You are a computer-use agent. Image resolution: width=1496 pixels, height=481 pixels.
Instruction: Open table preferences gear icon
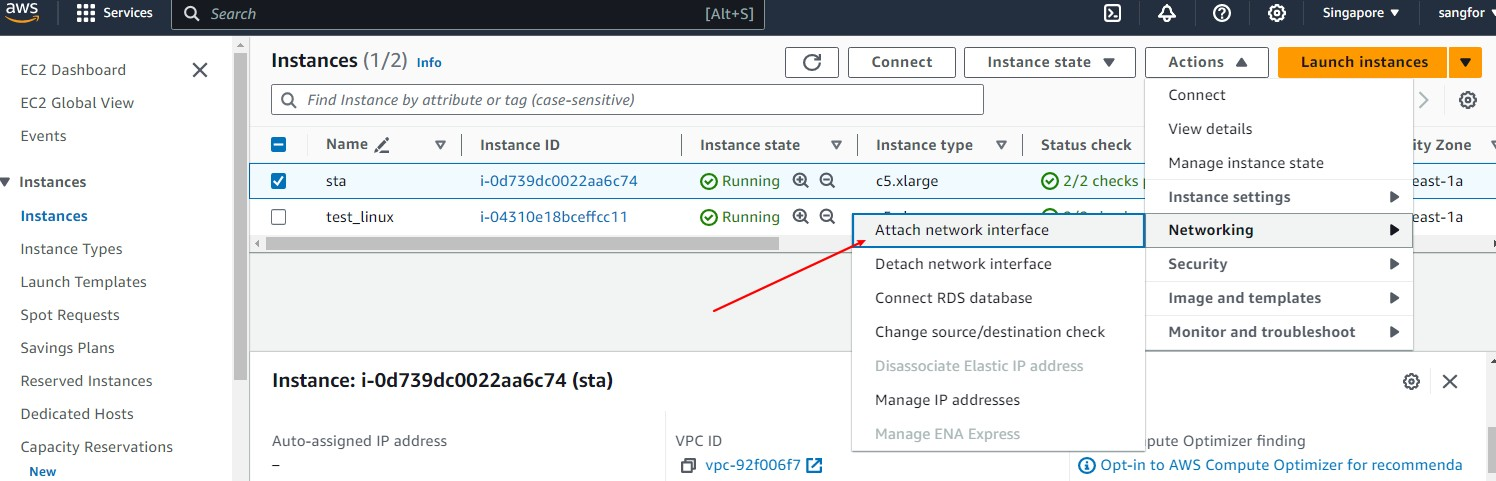click(x=1468, y=100)
